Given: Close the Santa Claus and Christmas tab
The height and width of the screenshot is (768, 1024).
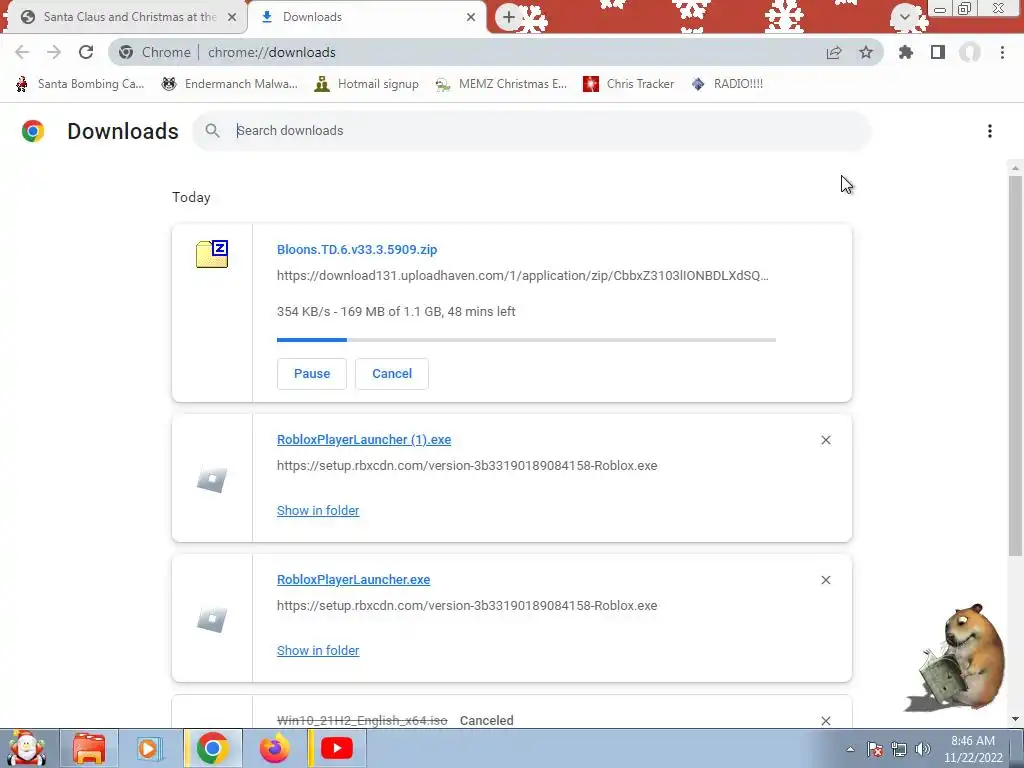Looking at the screenshot, I should 232,17.
